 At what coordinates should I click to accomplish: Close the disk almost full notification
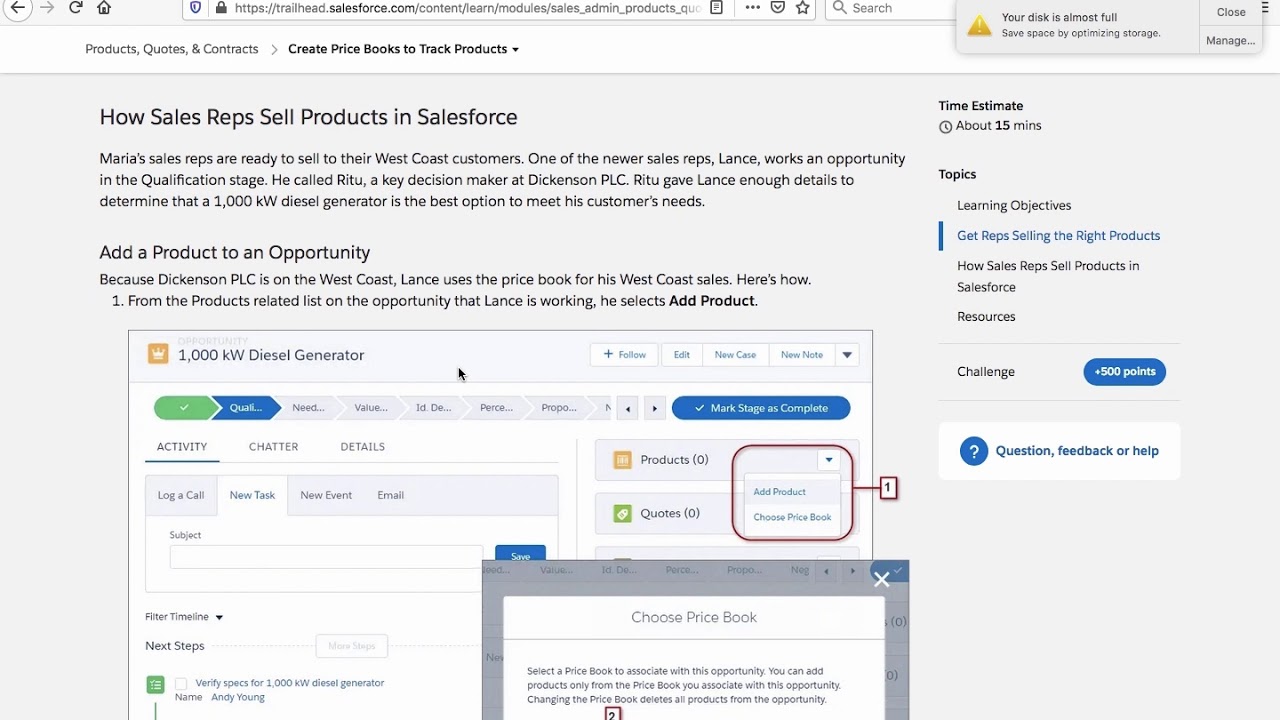click(1231, 12)
